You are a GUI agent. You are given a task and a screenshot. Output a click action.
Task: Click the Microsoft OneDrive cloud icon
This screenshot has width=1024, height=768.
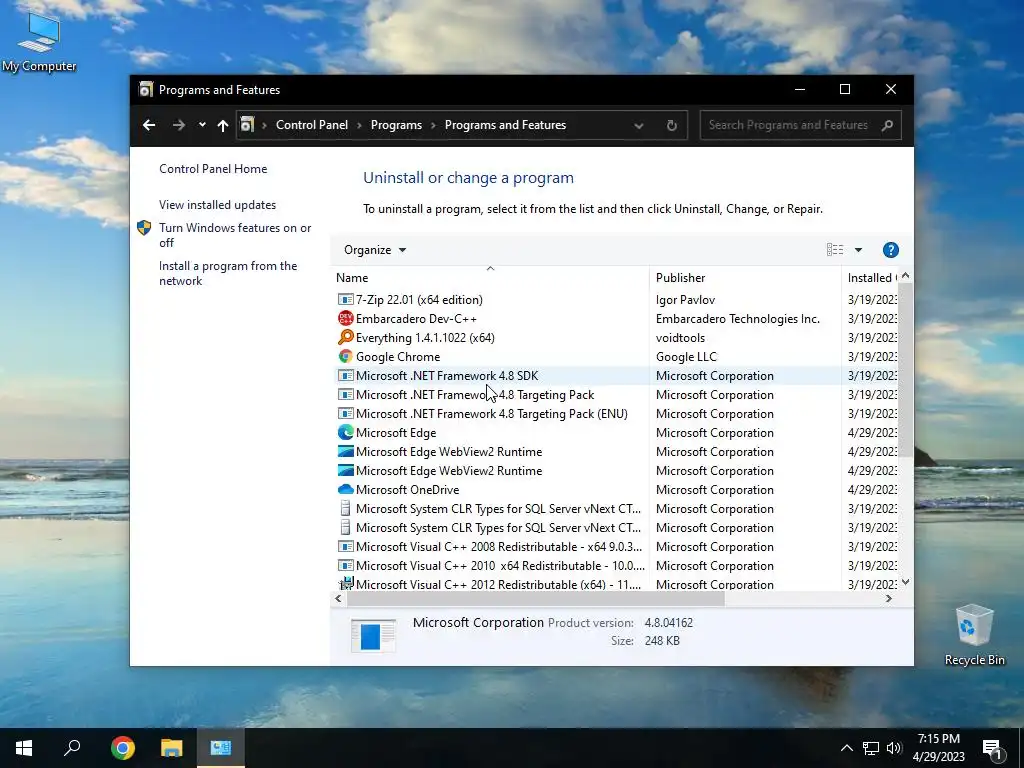[x=345, y=489]
